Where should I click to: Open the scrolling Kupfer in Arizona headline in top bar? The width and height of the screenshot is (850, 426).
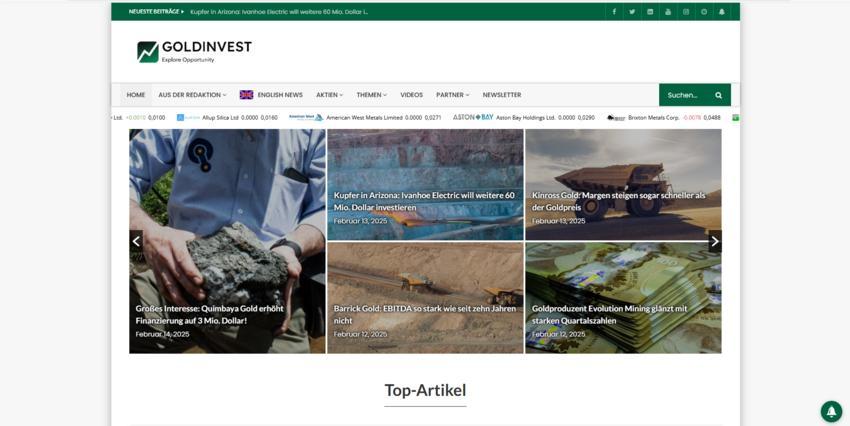click(279, 12)
